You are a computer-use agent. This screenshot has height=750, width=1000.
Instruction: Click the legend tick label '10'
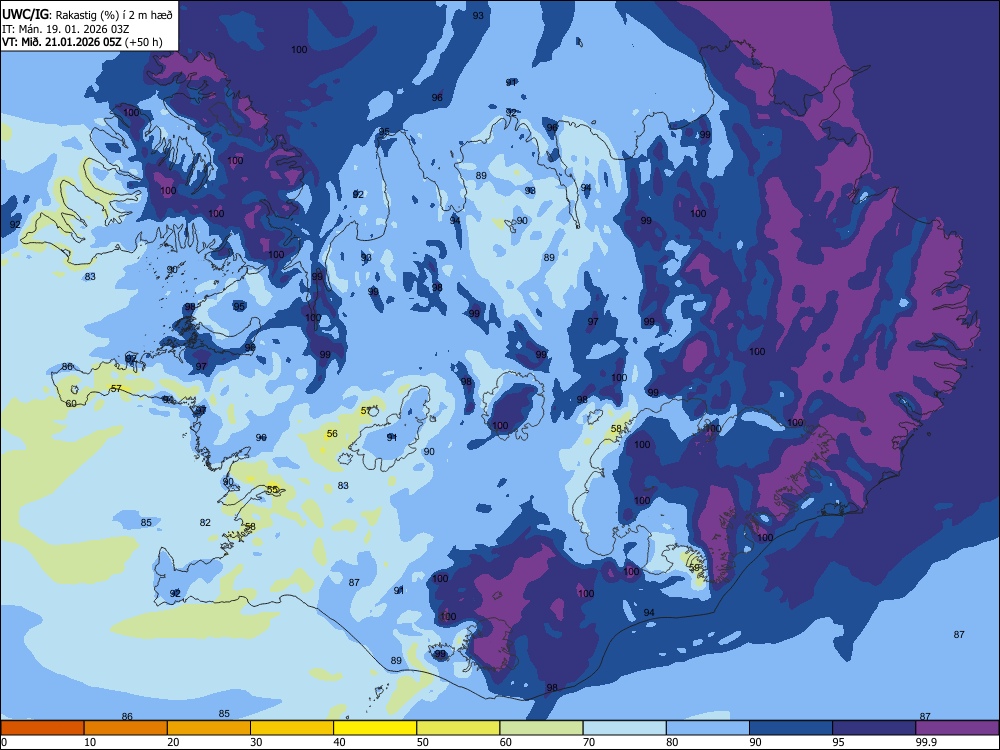click(x=90, y=742)
